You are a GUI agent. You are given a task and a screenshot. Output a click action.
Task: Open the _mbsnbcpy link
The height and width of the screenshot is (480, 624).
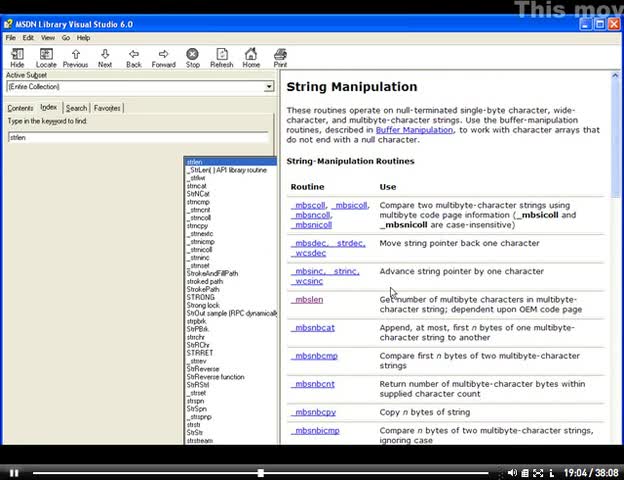[x=314, y=413]
